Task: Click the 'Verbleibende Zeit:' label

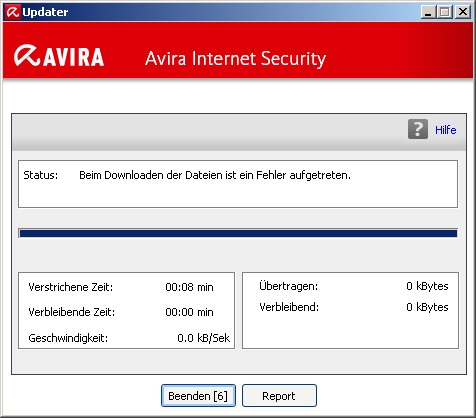Action: [x=72, y=312]
